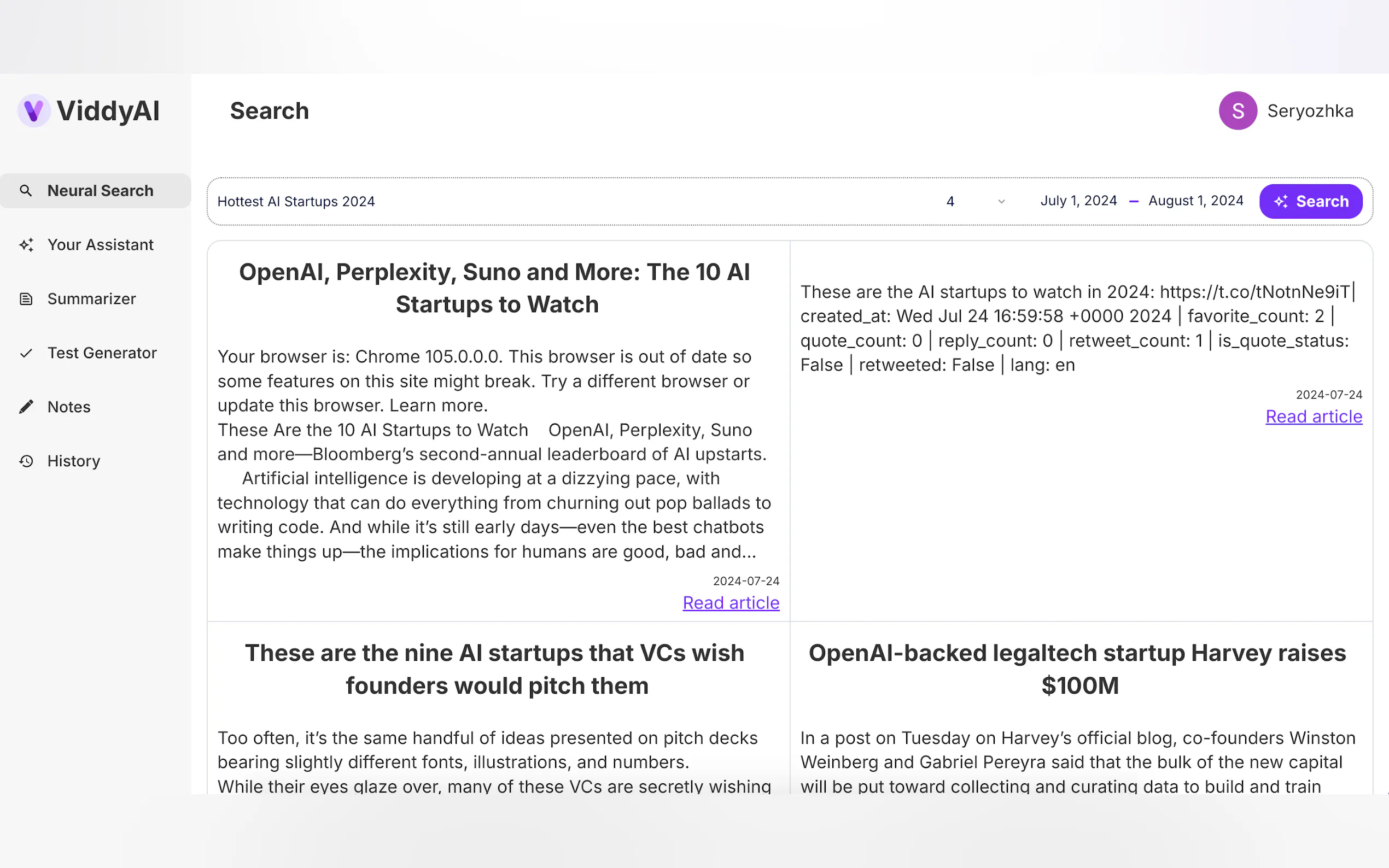Click the Notes pencil icon
This screenshot has height=868, width=1389.
pos(26,407)
